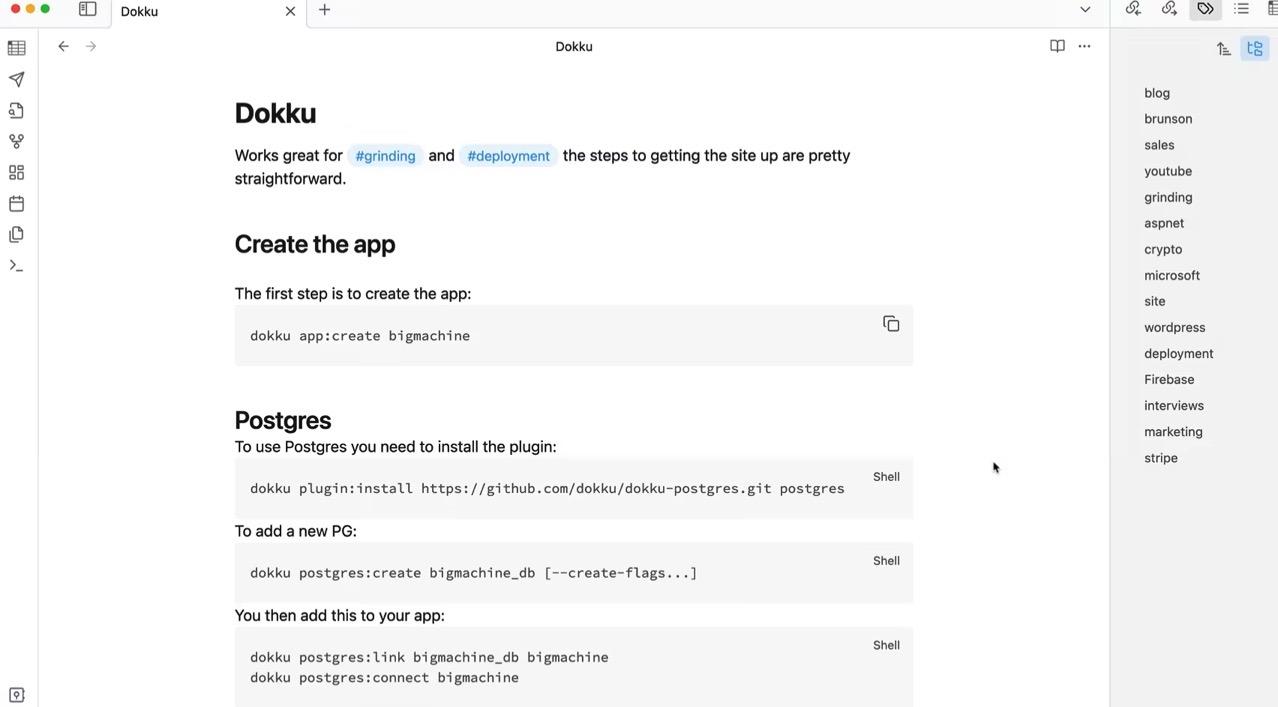Copy the 'dokku app:create bigmachine' code block
The height and width of the screenshot is (707, 1278).
point(891,324)
